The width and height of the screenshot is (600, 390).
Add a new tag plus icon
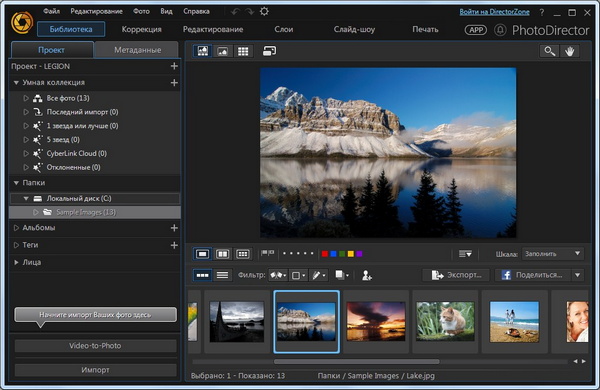174,245
